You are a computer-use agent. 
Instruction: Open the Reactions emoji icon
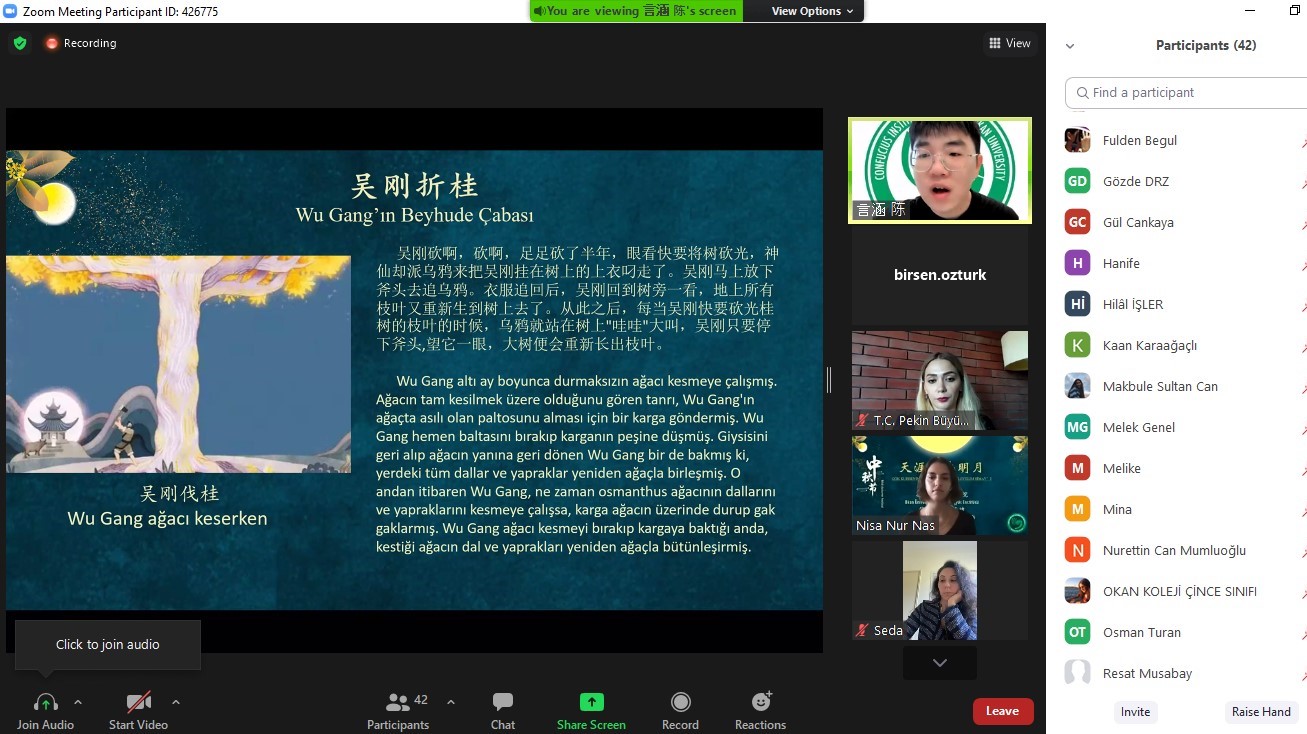pyautogui.click(x=760, y=702)
